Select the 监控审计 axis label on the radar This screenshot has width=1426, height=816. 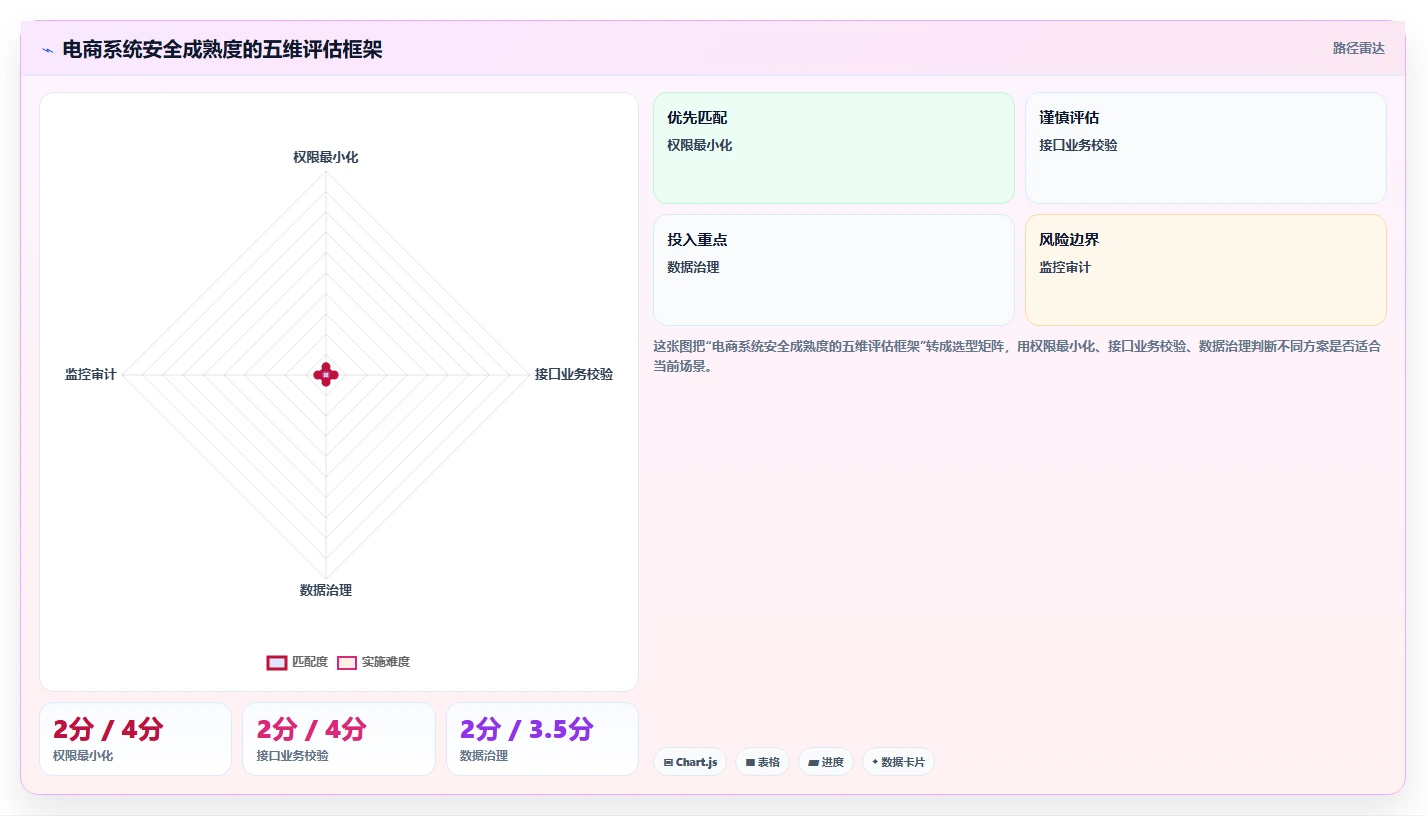pos(91,374)
